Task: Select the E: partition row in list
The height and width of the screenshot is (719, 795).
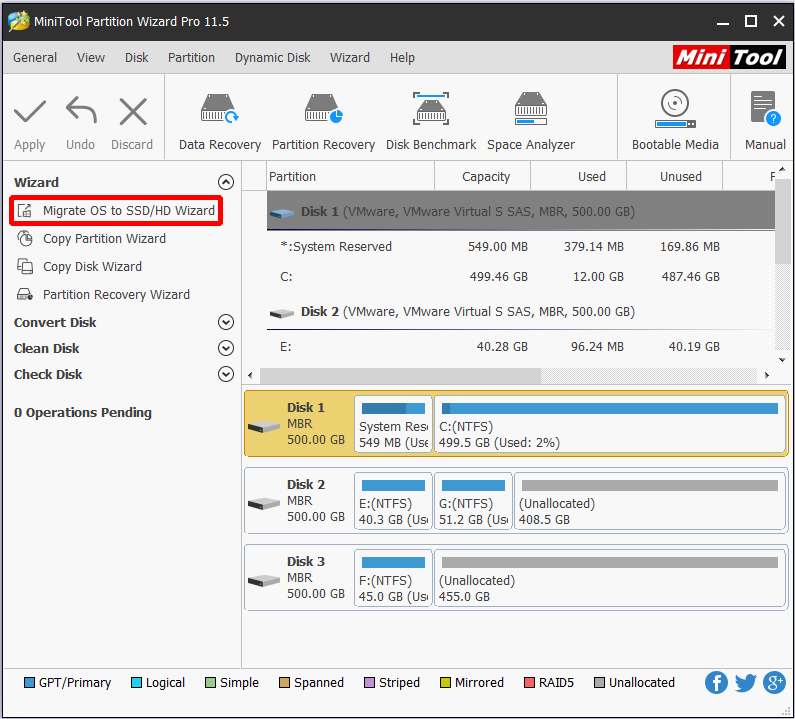Action: 521,347
